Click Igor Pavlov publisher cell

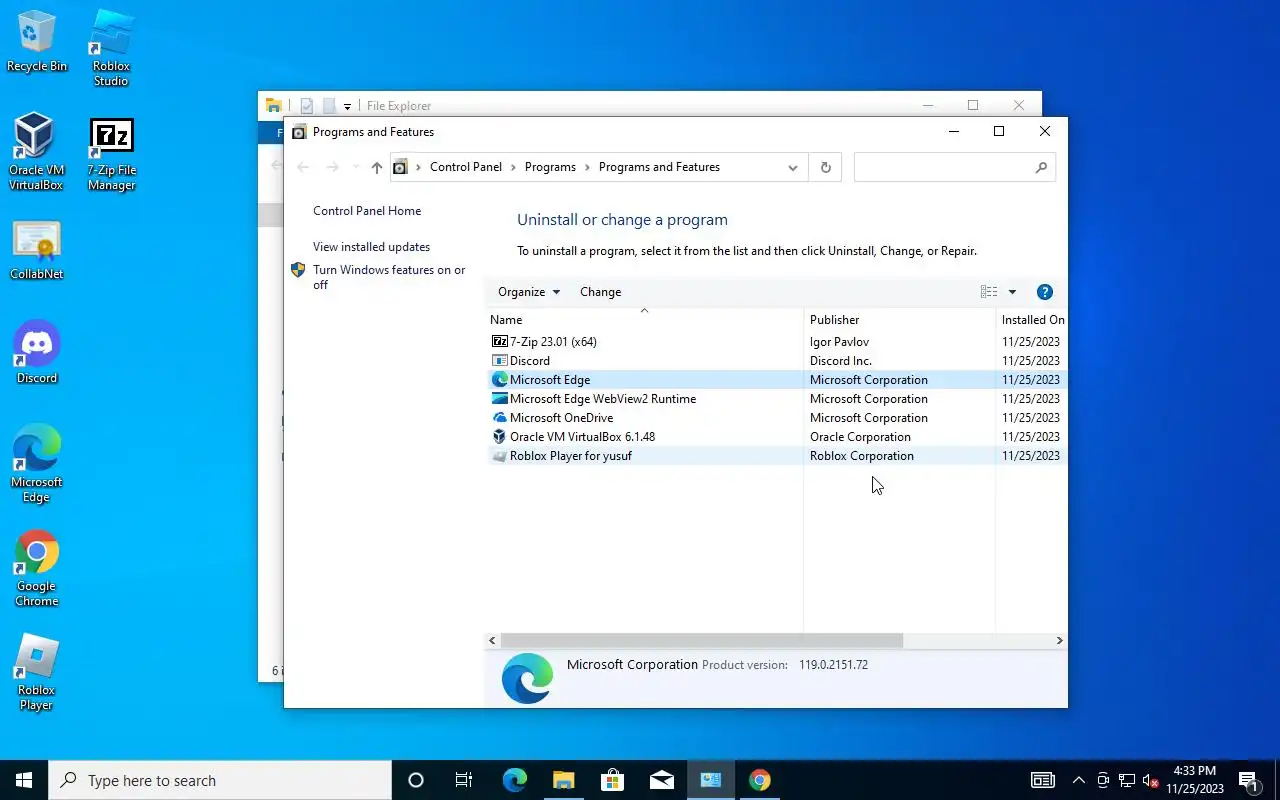(x=839, y=342)
